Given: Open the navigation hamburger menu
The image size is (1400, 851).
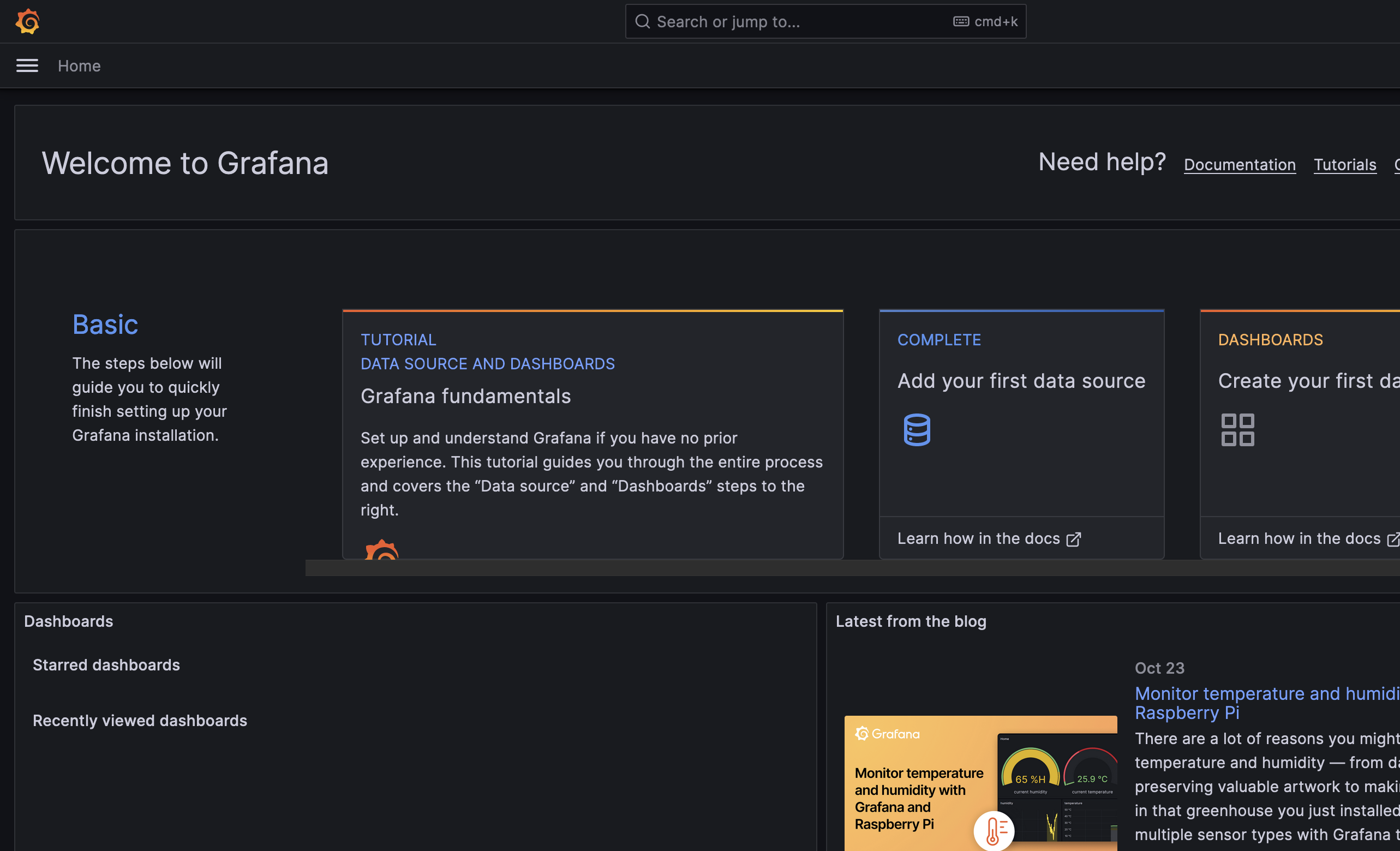Looking at the screenshot, I should [x=27, y=65].
